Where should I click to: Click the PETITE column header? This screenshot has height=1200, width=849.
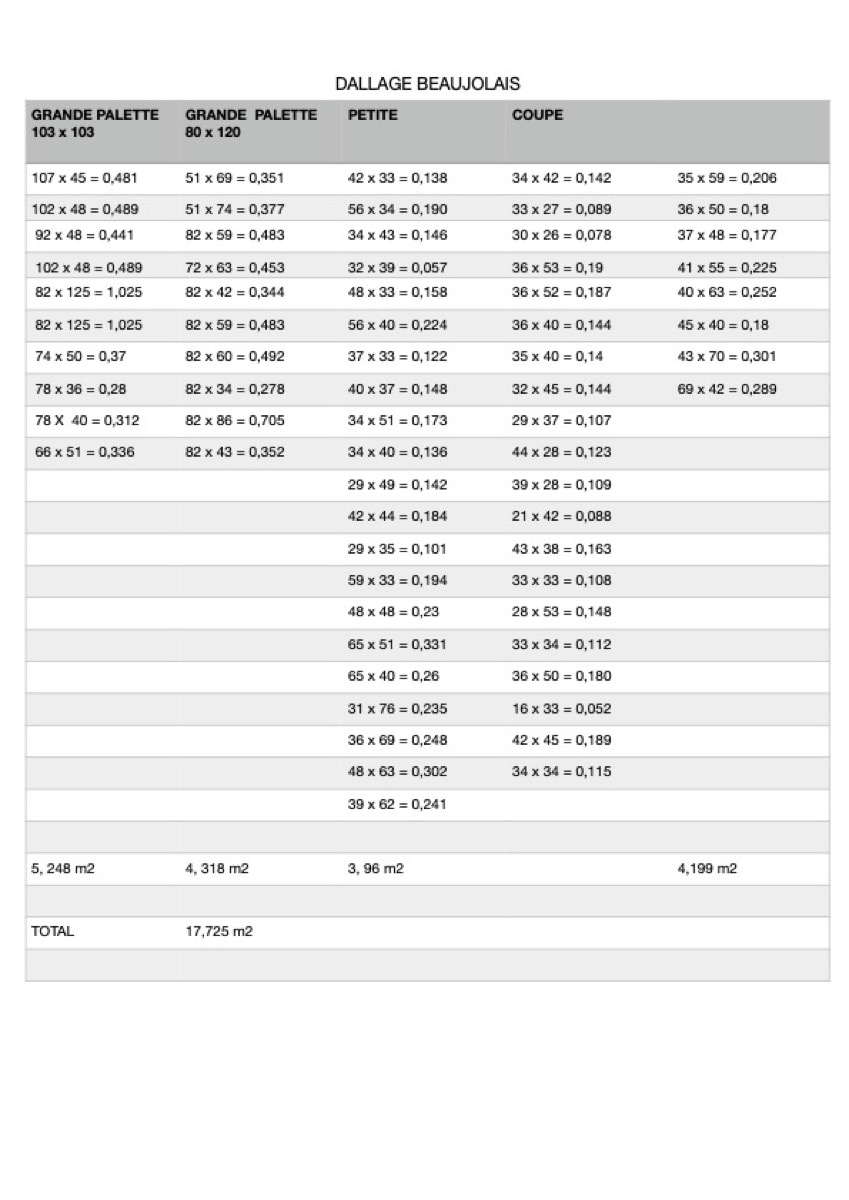(373, 115)
